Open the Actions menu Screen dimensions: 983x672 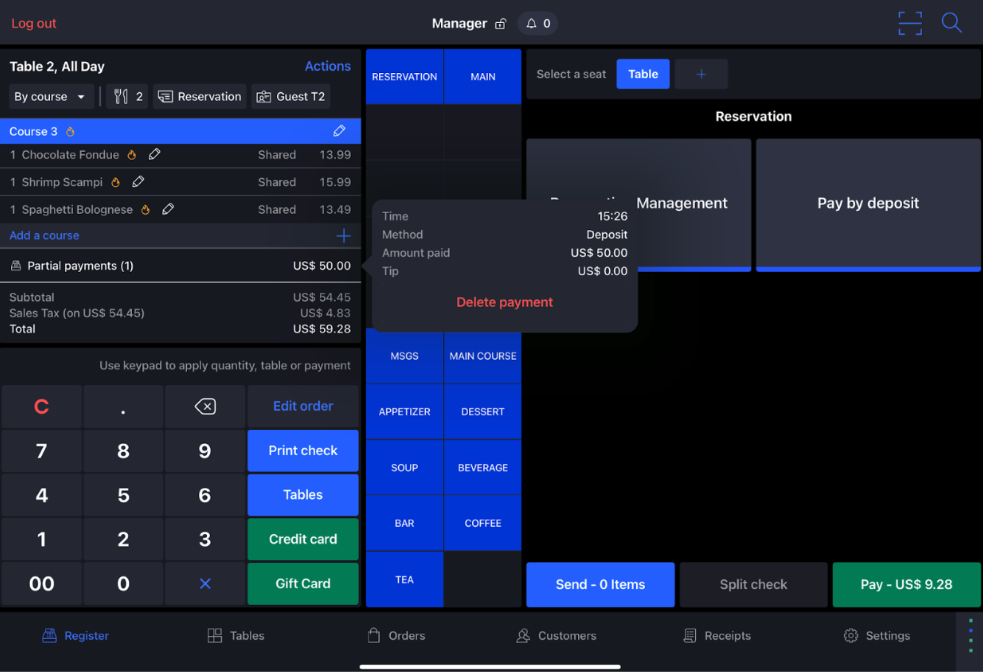tap(327, 66)
